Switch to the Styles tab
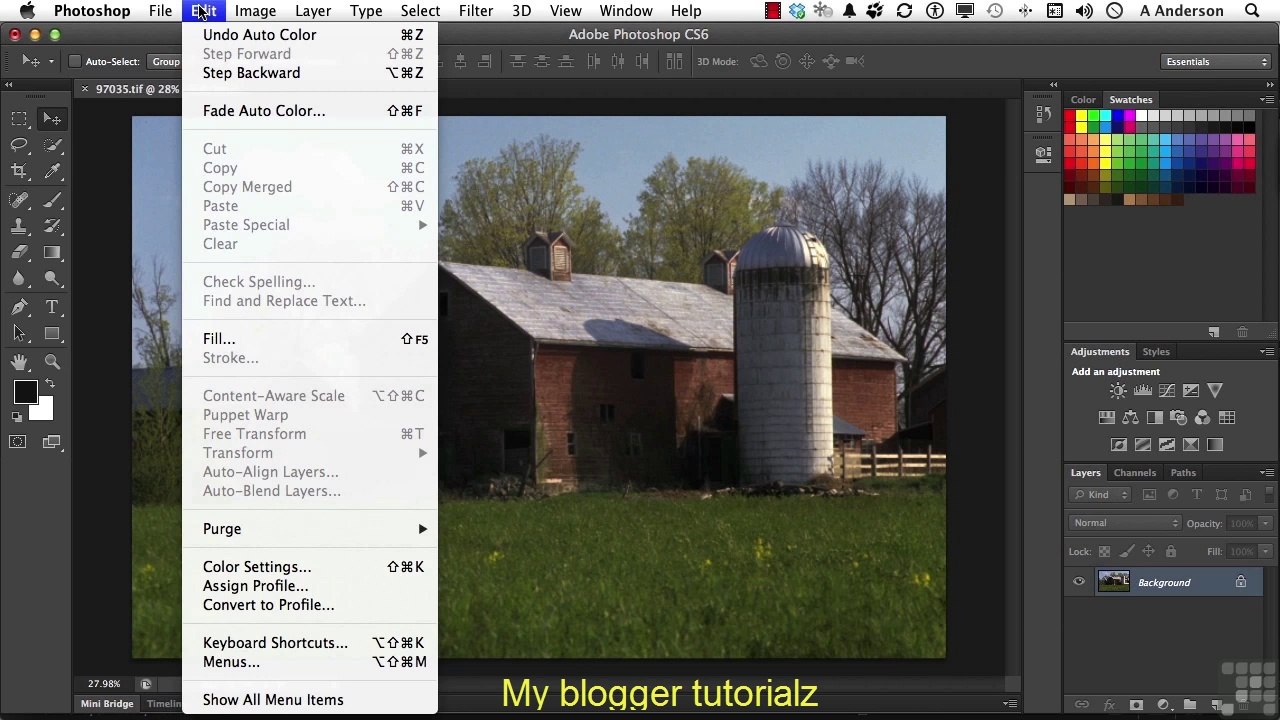The image size is (1280, 720). pos(1156,352)
